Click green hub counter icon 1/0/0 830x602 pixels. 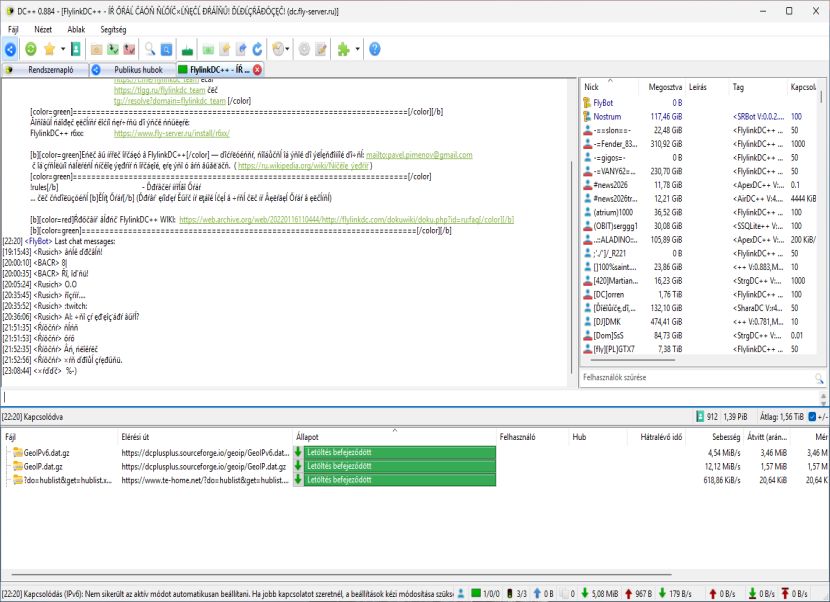click(x=476, y=594)
